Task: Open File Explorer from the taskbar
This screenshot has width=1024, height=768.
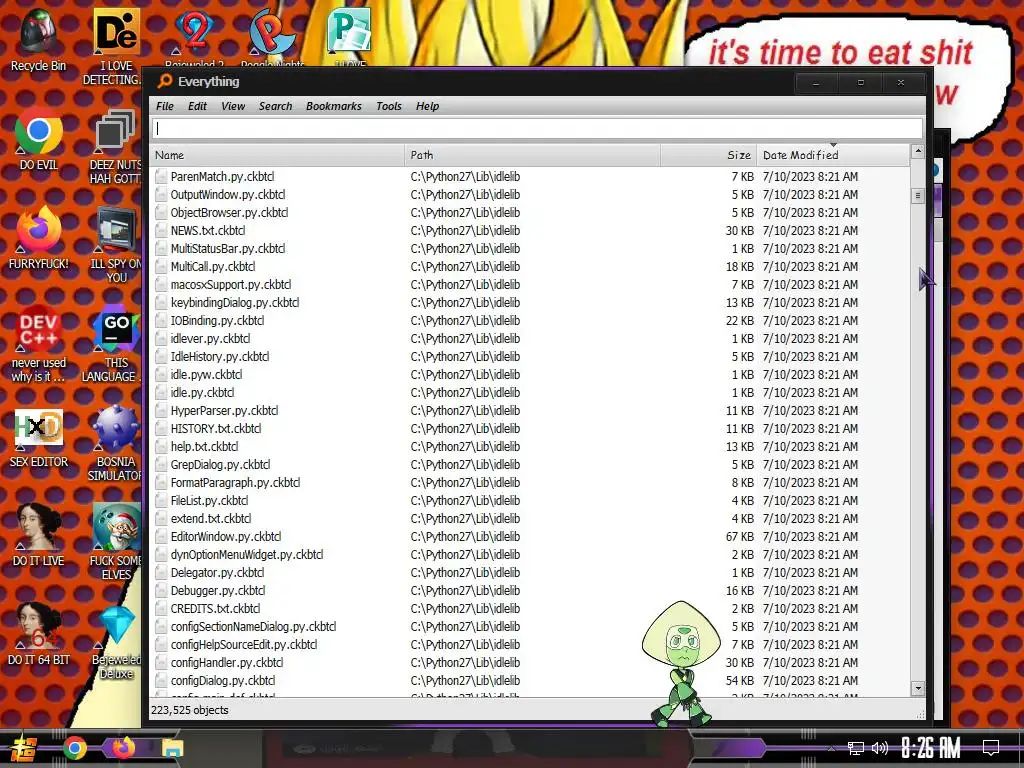Action: (172, 748)
